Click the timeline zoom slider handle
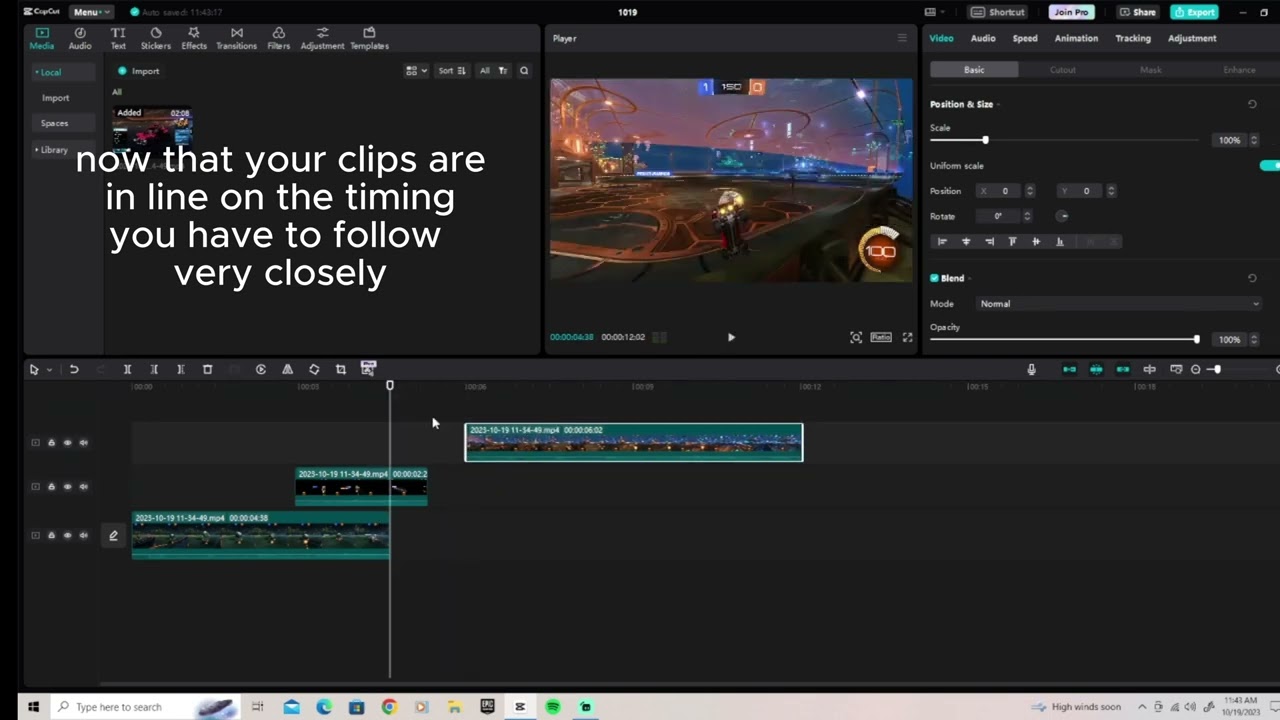This screenshot has width=1280, height=720. pos(1216,370)
